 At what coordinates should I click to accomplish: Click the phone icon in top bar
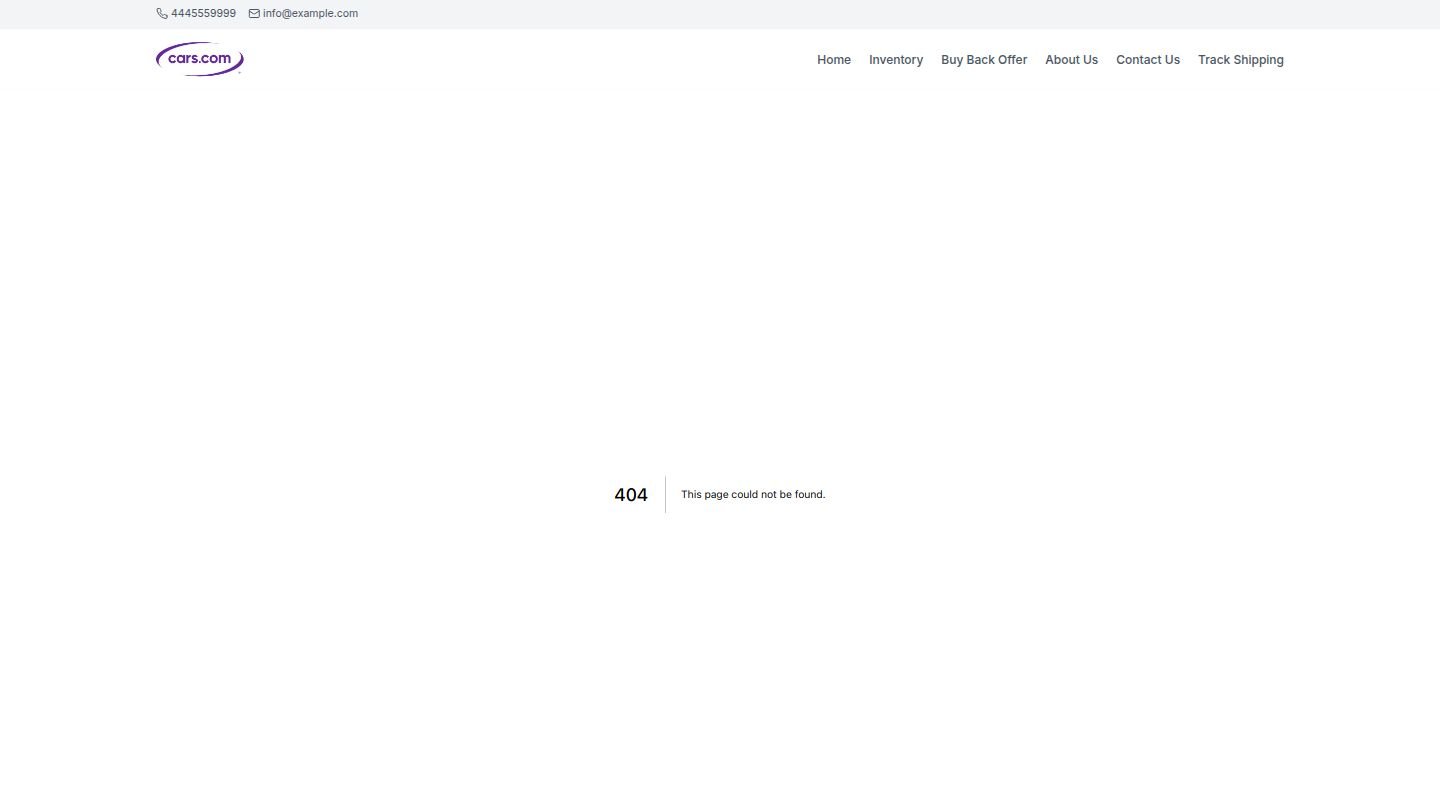click(x=162, y=14)
